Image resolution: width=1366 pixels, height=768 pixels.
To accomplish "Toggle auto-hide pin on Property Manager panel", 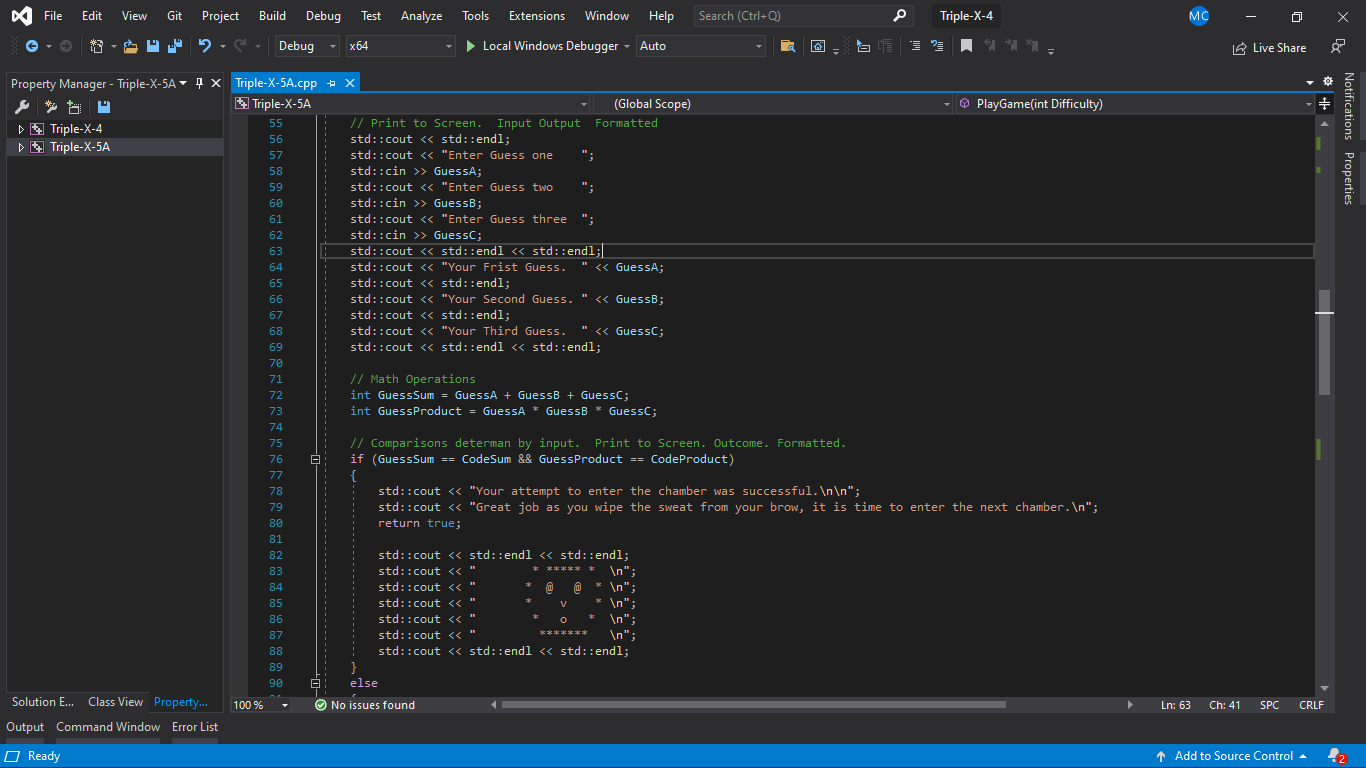I will tap(199, 83).
